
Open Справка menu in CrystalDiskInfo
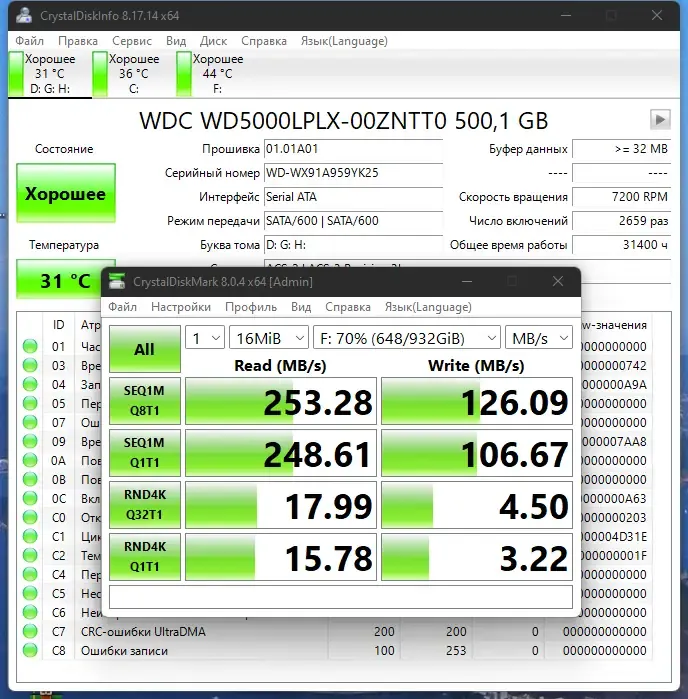click(x=264, y=41)
